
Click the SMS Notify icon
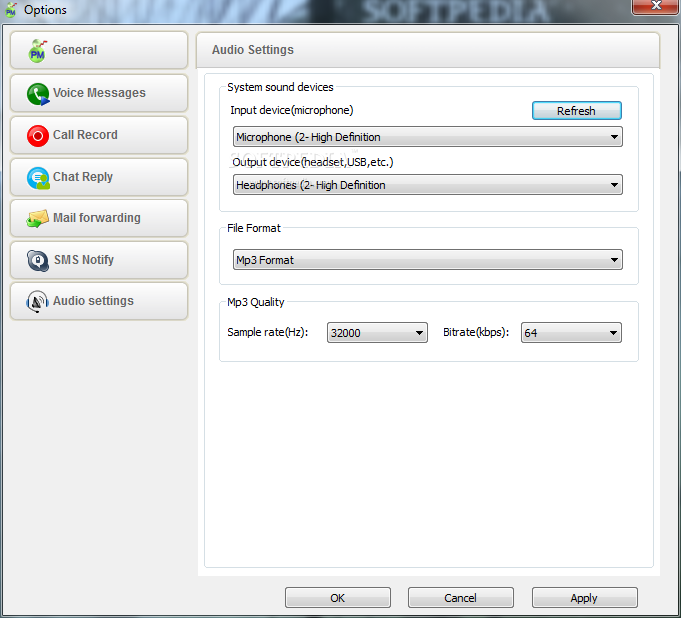(38, 261)
